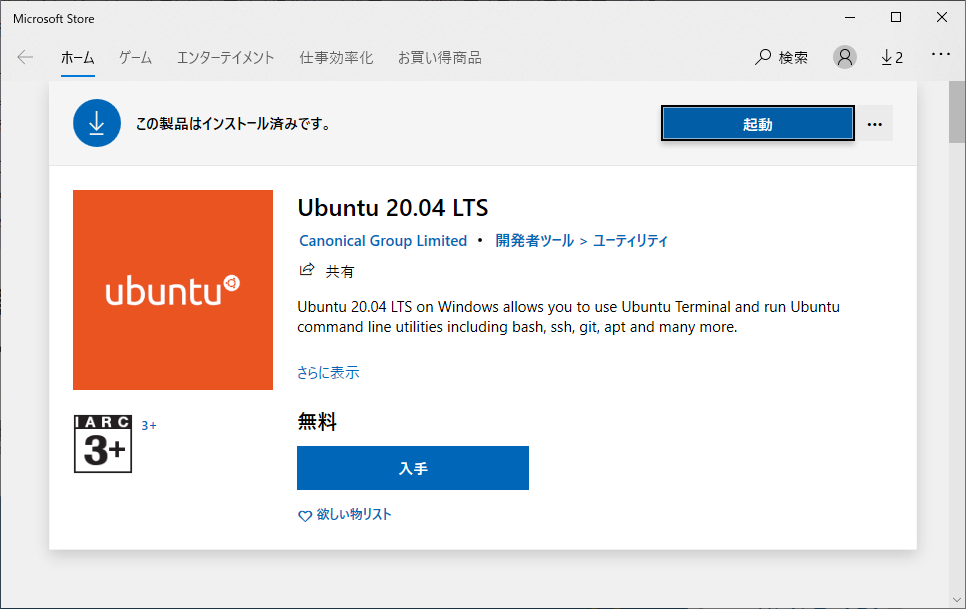Image resolution: width=966 pixels, height=609 pixels.
Task: Click the blue installed download circle icon
Action: 96,123
